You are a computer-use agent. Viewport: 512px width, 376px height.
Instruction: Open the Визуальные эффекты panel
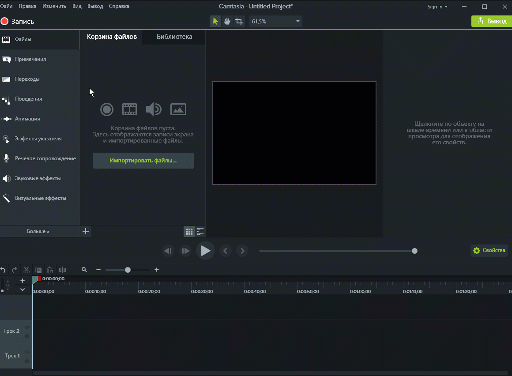(x=40, y=198)
